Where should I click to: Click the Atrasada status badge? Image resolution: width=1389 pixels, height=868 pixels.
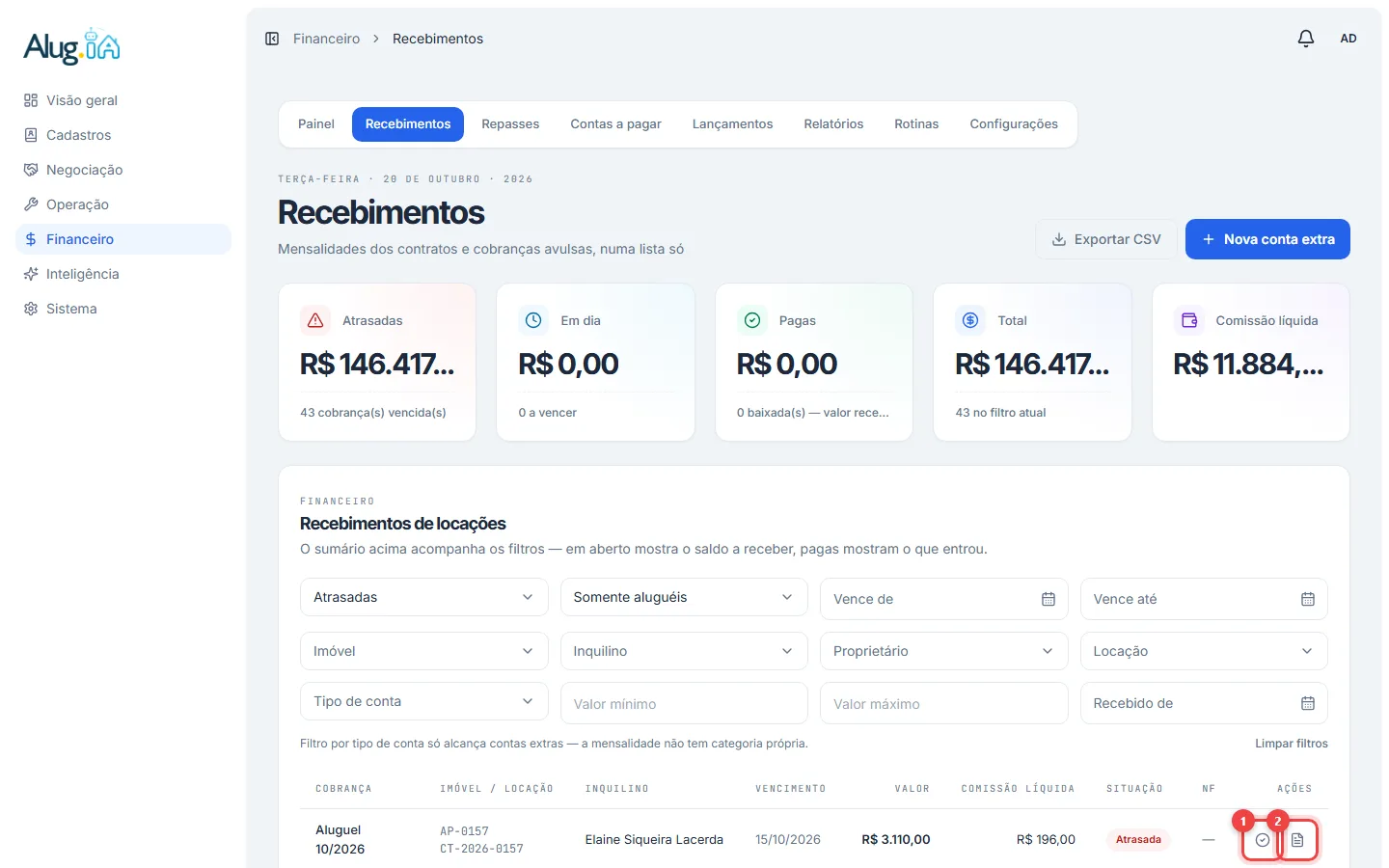(x=1138, y=840)
